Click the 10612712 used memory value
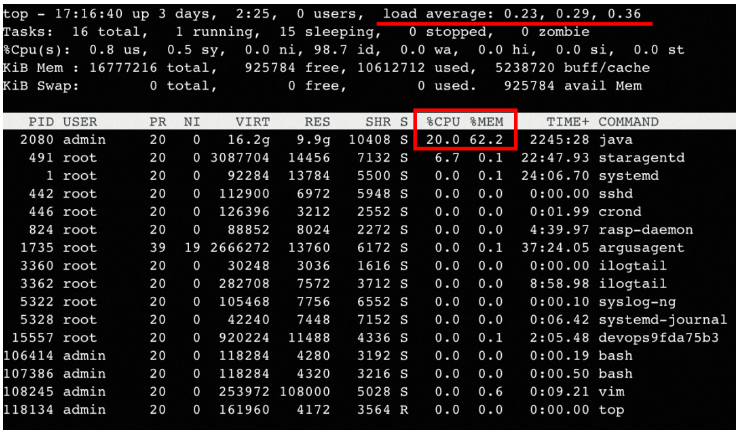This screenshot has height=432, width=741. (390, 68)
